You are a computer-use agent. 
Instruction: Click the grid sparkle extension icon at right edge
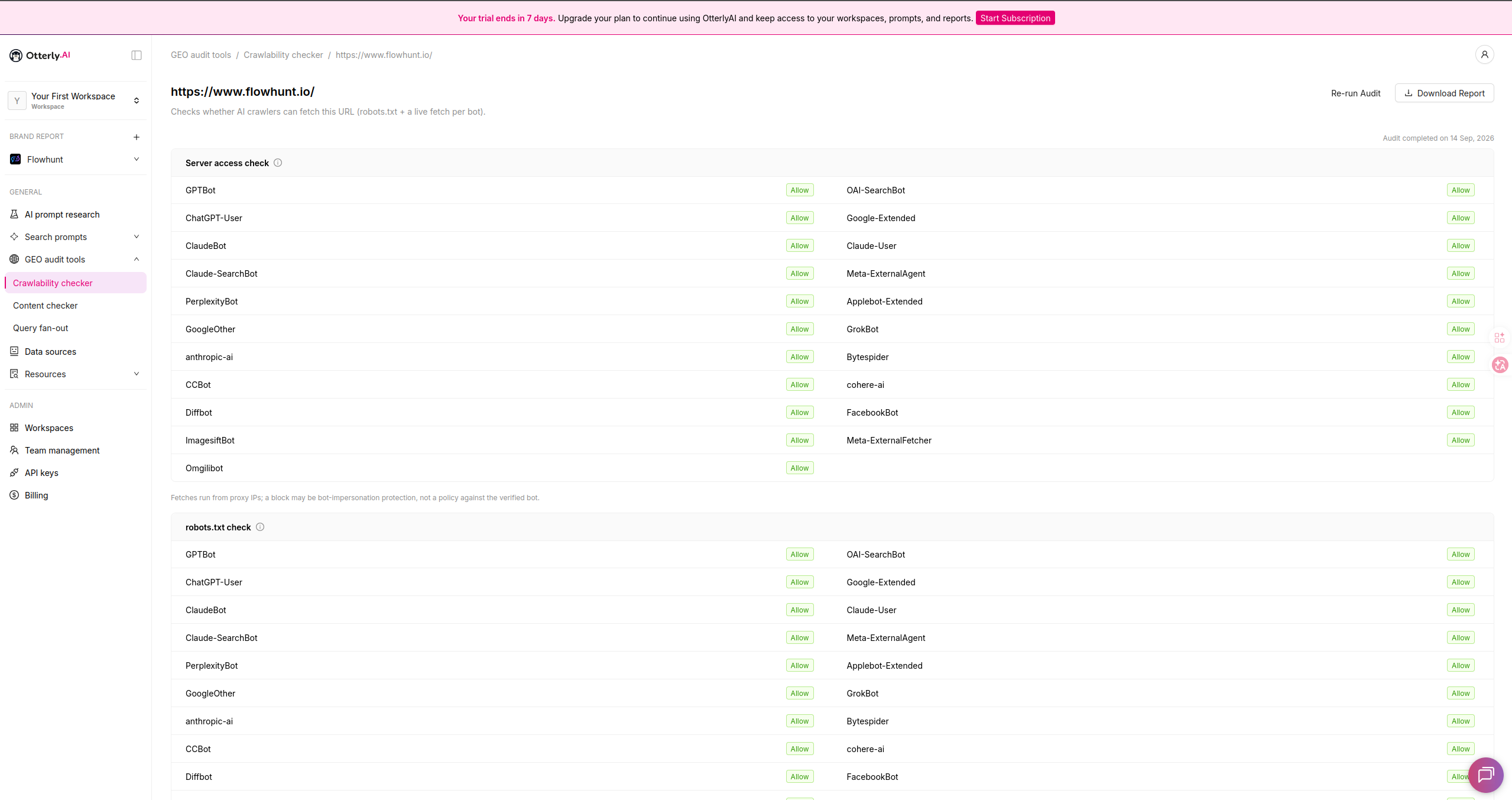tap(1500, 338)
